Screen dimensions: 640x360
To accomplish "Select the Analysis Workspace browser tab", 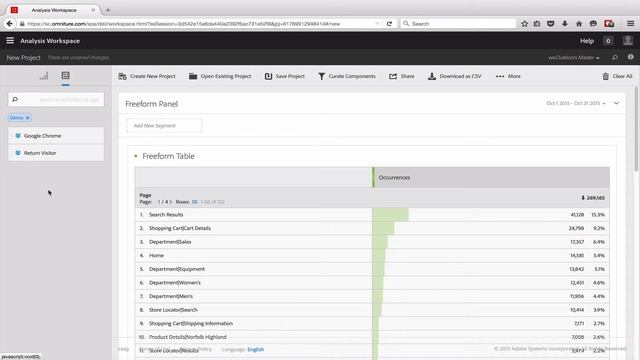I will [x=54, y=10].
